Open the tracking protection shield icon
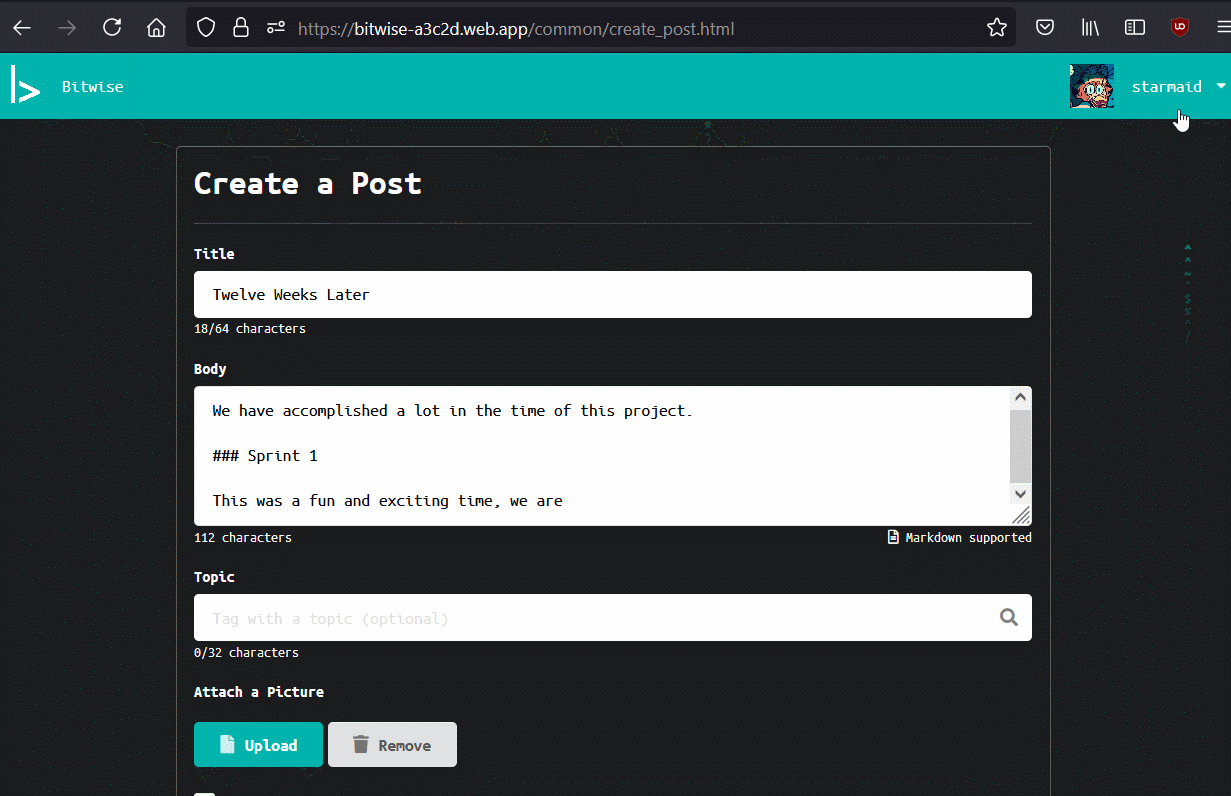The image size is (1231, 796). coord(206,28)
